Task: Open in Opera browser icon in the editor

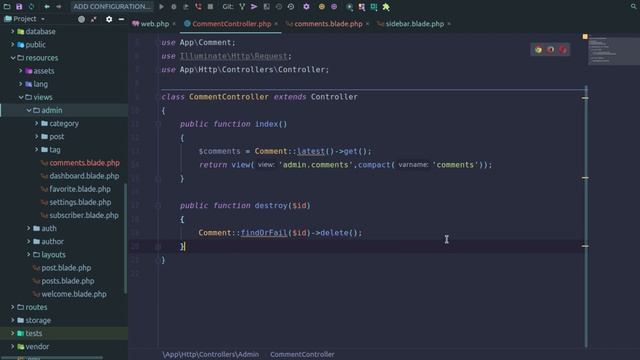Action: (x=563, y=50)
